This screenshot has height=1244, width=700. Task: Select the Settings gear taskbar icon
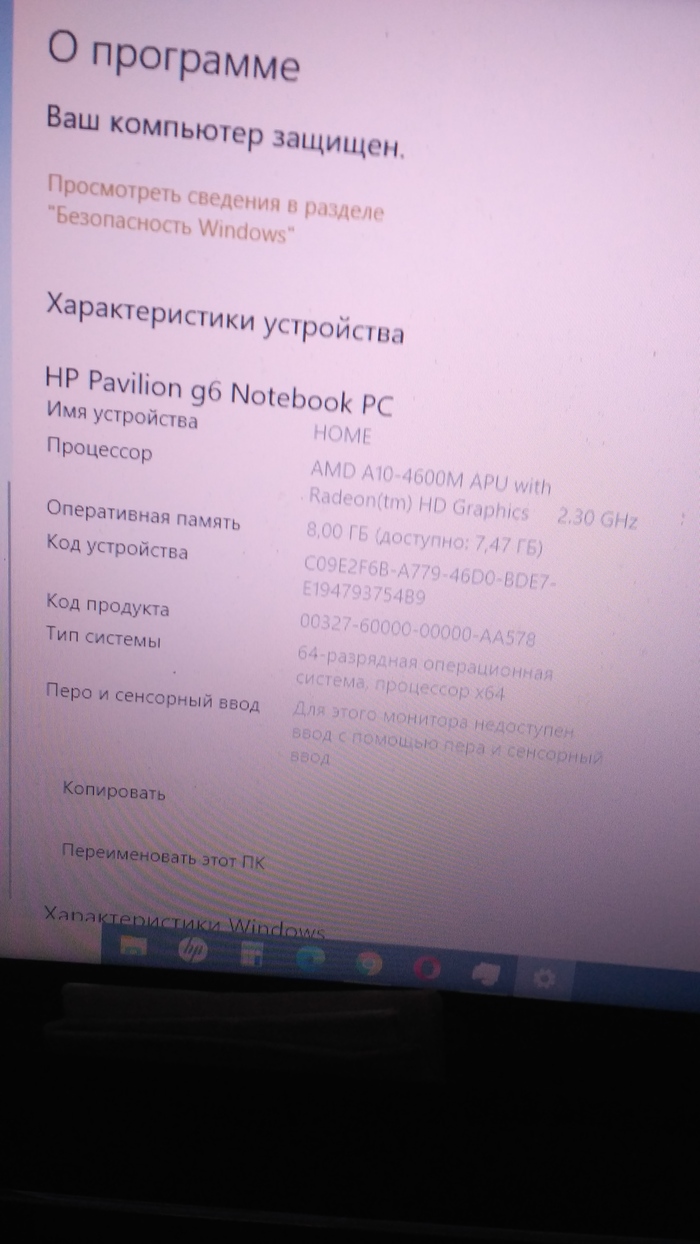pyautogui.click(x=546, y=976)
